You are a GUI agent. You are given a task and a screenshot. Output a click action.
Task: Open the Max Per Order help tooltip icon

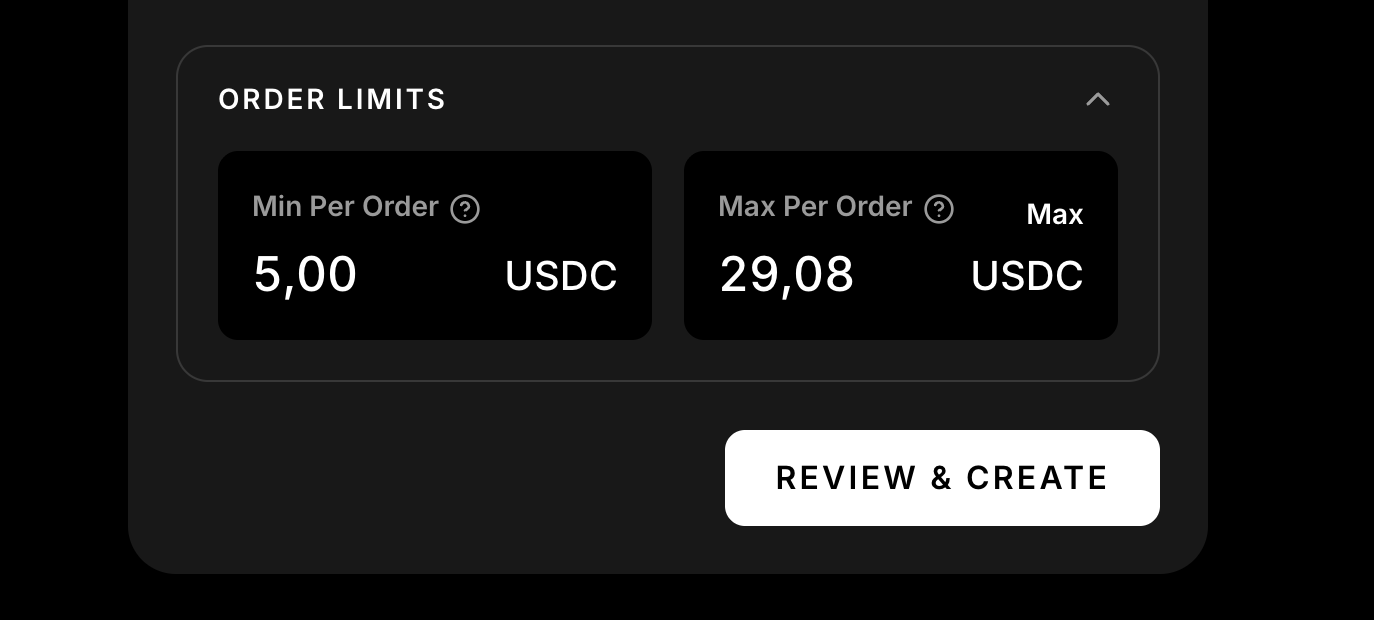939,209
